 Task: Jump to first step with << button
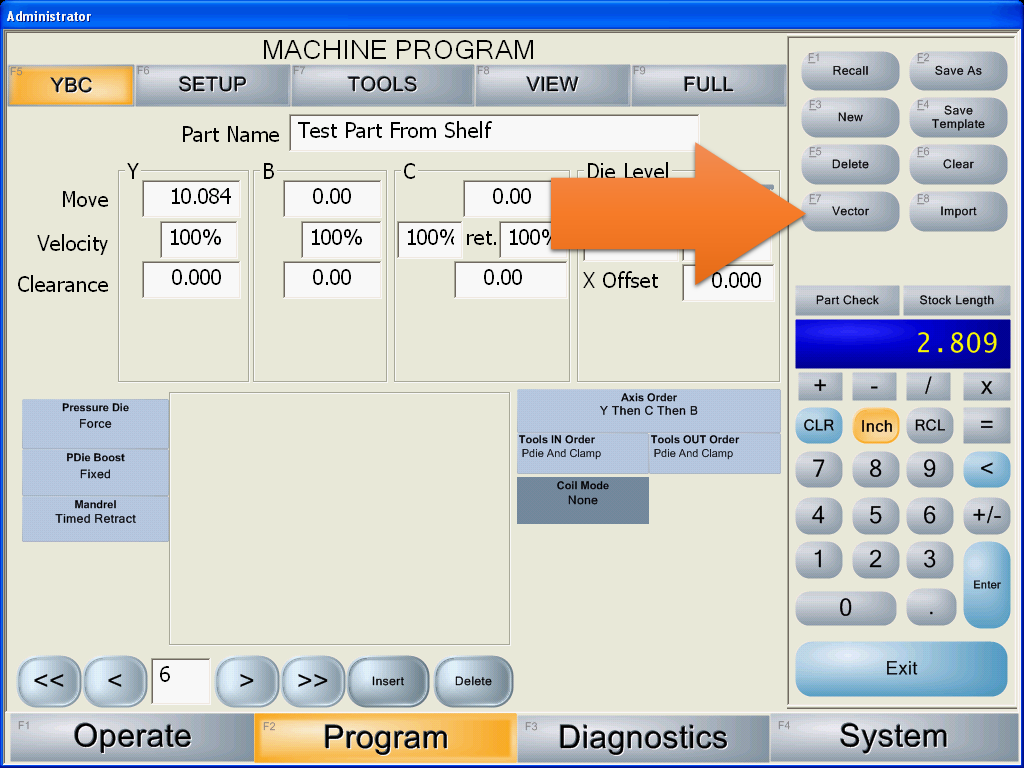[x=49, y=681]
